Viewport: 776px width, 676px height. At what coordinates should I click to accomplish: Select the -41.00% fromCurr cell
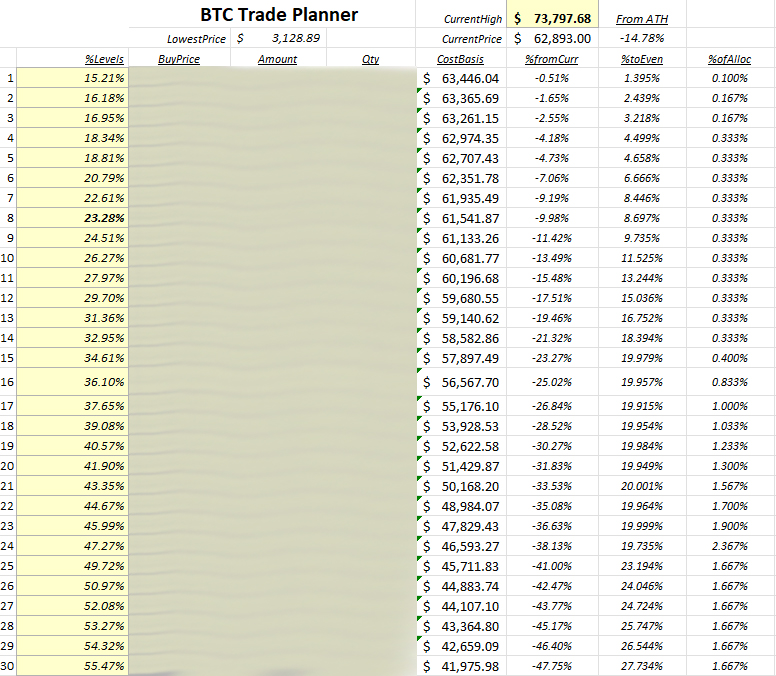coord(552,566)
